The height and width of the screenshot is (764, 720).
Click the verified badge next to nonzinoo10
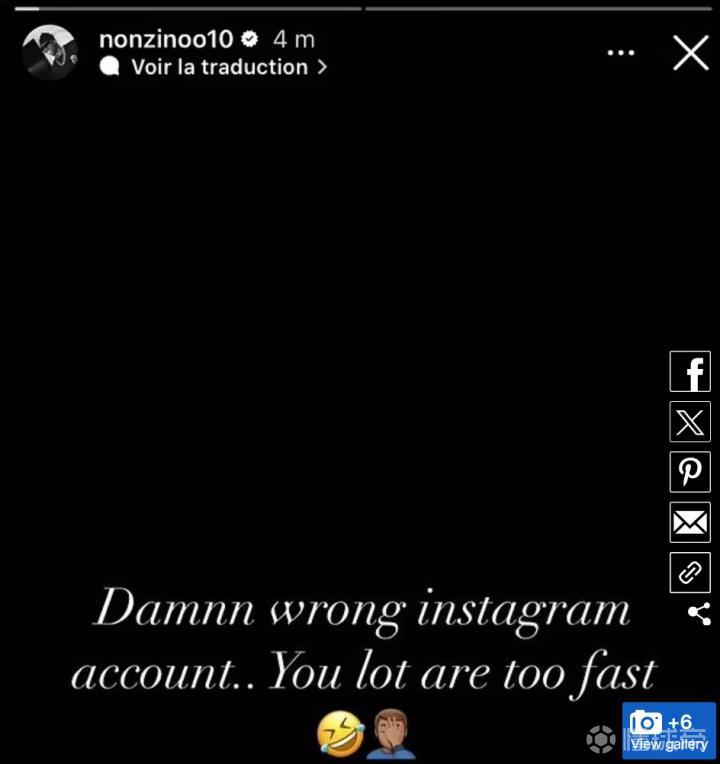coord(249,39)
